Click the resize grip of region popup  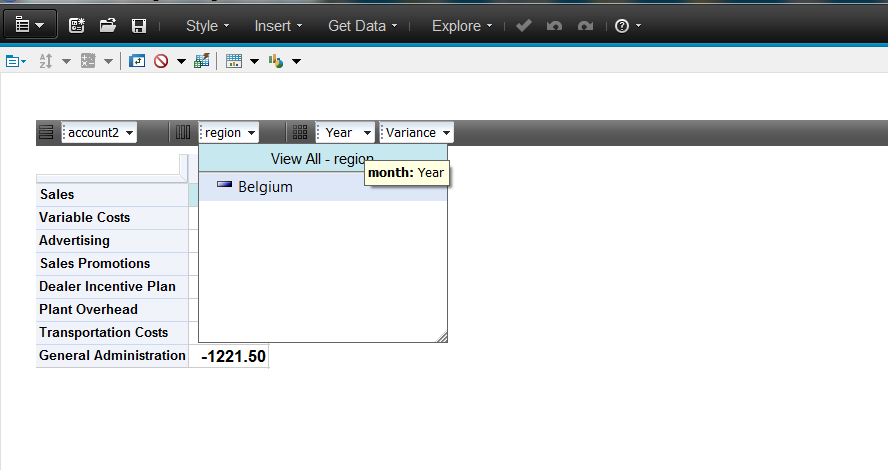tap(442, 337)
